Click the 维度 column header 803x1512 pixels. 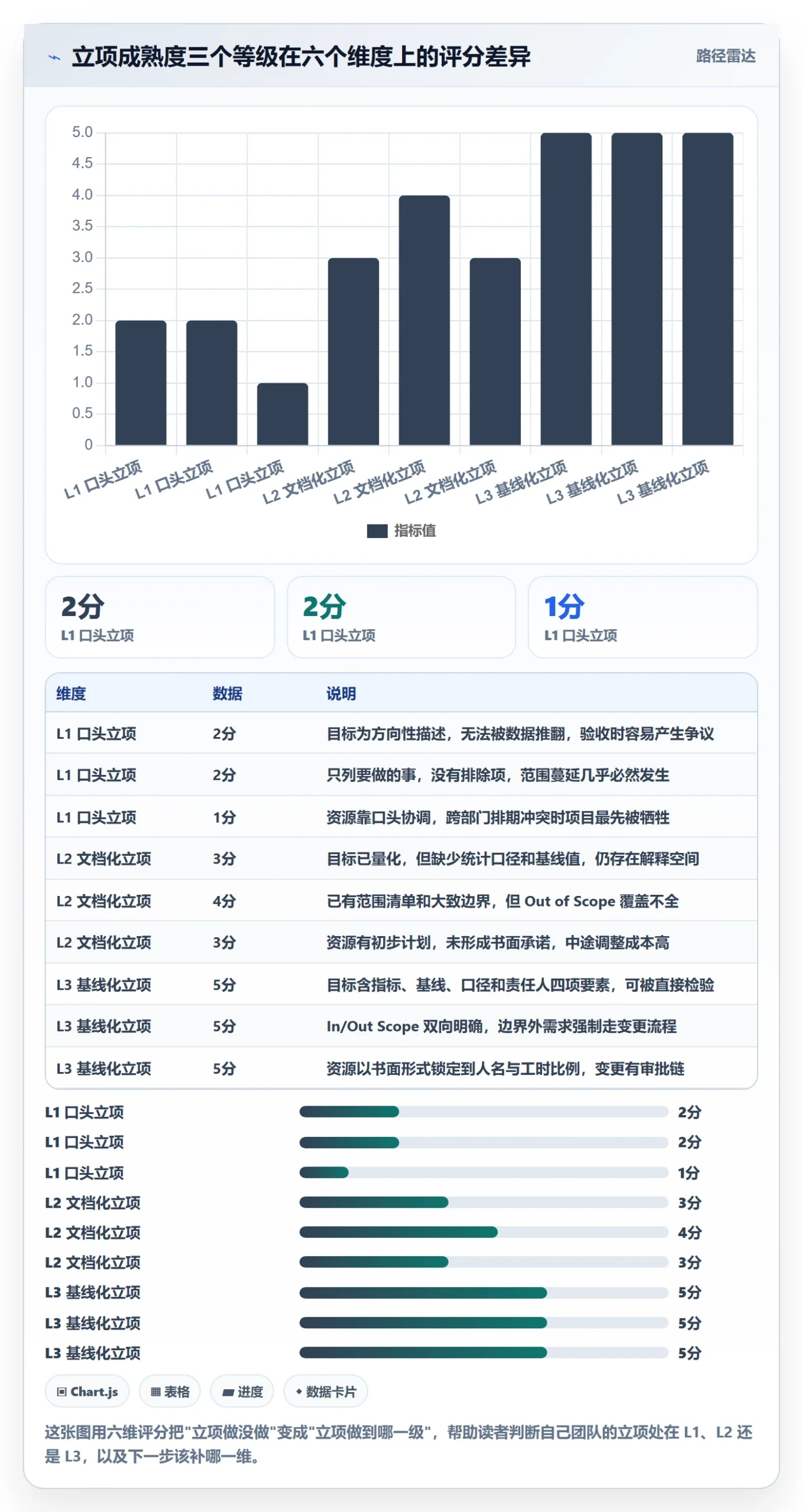click(x=71, y=693)
